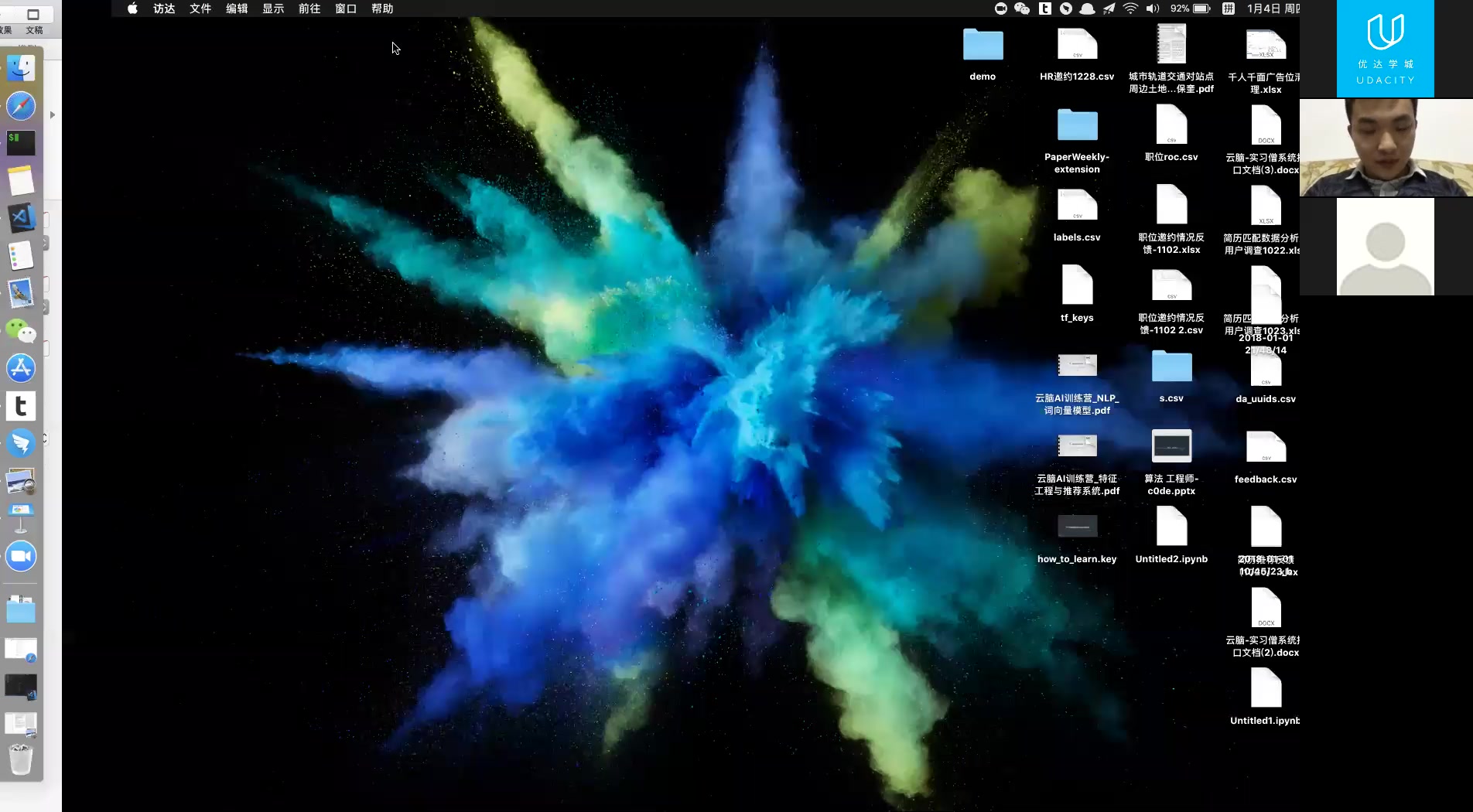Open Finder from the Dock
Viewport: 1473px width, 812px height.
tap(21, 68)
